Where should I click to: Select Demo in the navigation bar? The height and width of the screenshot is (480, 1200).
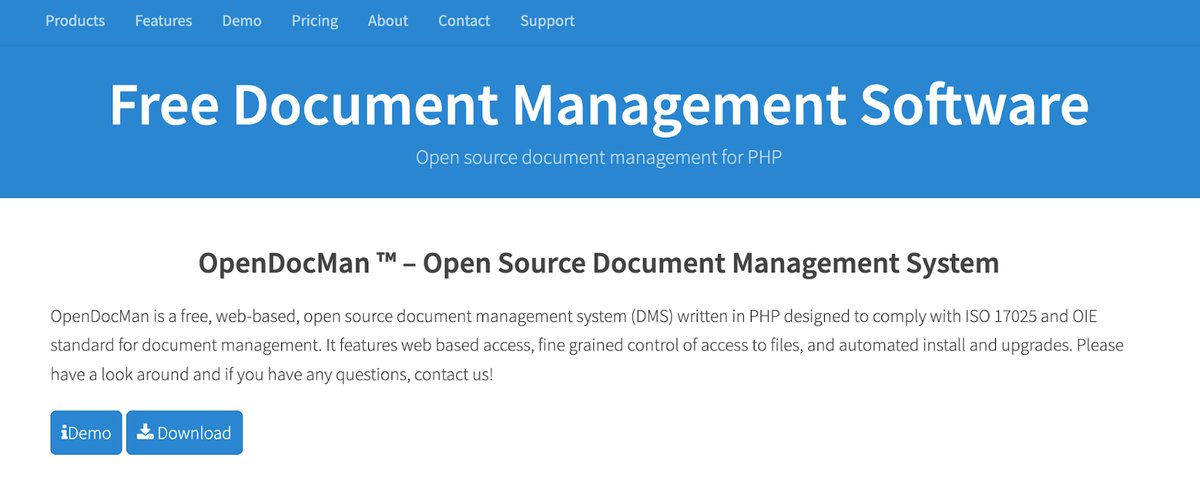[x=242, y=20]
